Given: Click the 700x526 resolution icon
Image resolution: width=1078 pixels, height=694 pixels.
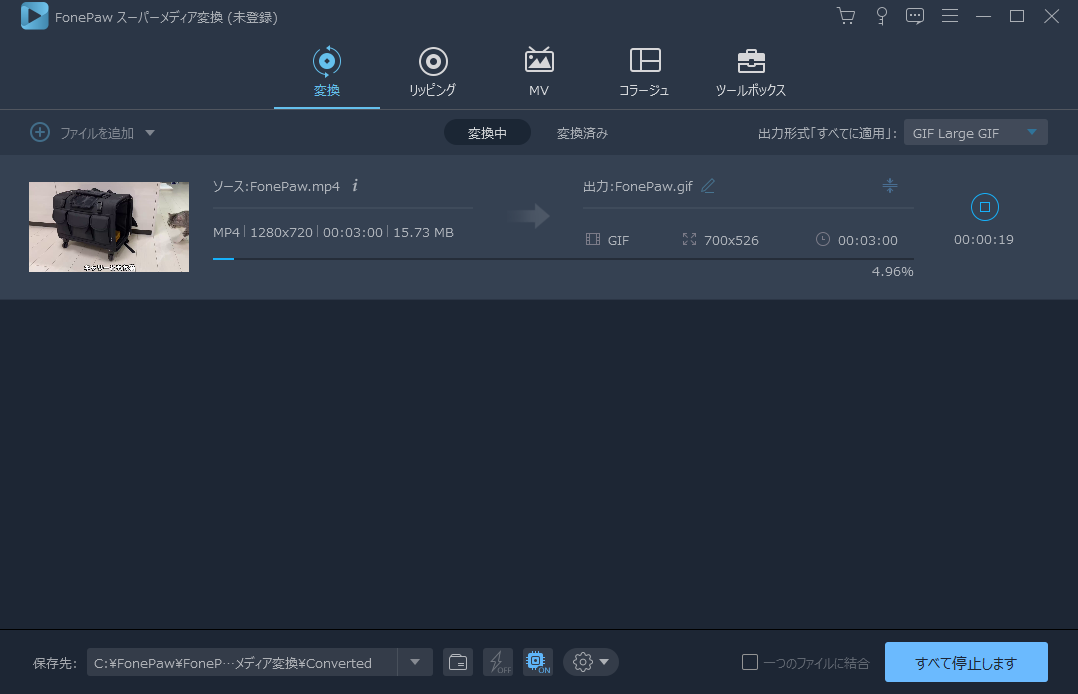Looking at the screenshot, I should click(689, 239).
